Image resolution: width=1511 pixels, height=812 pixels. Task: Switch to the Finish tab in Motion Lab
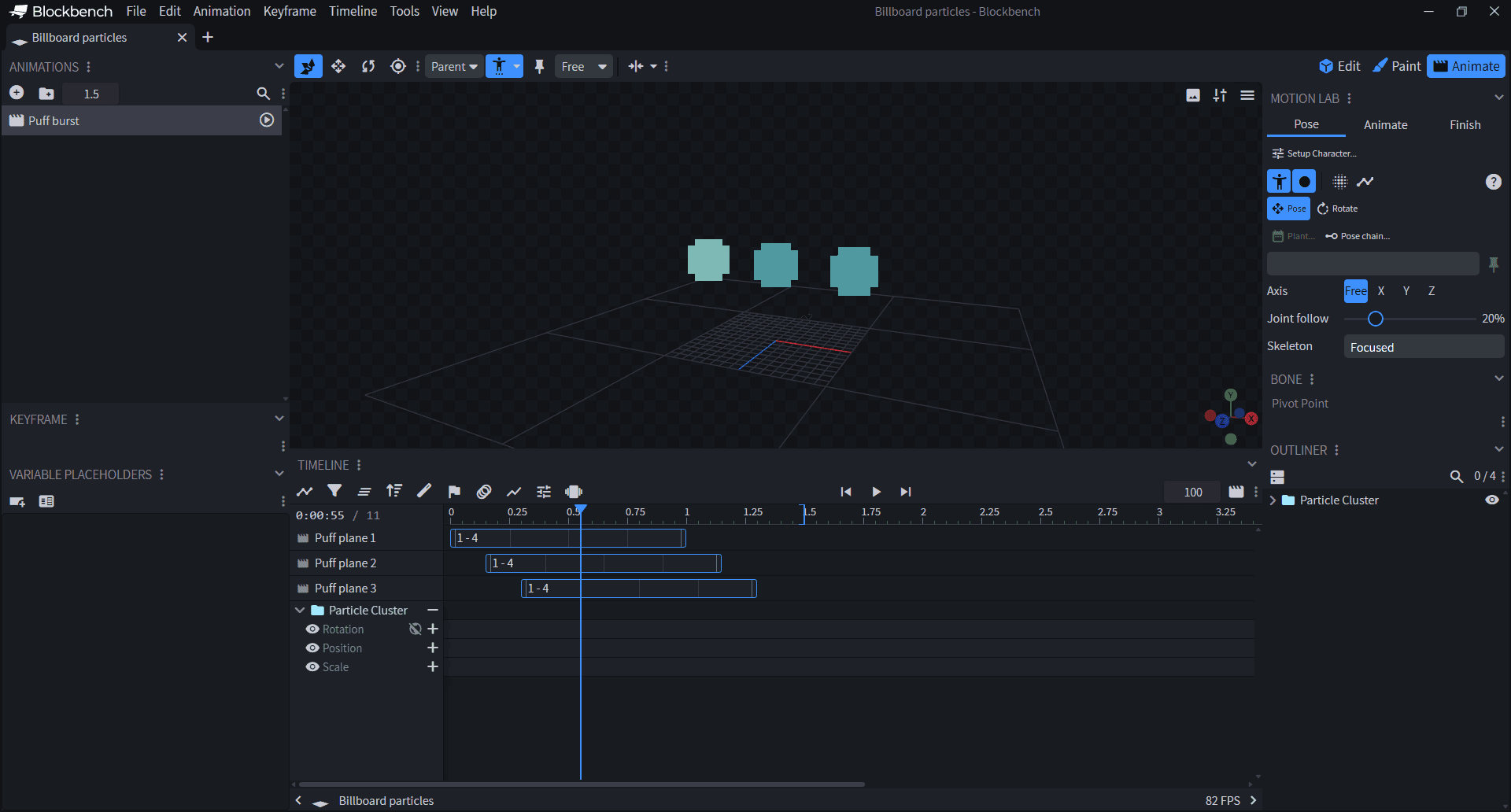[1465, 125]
